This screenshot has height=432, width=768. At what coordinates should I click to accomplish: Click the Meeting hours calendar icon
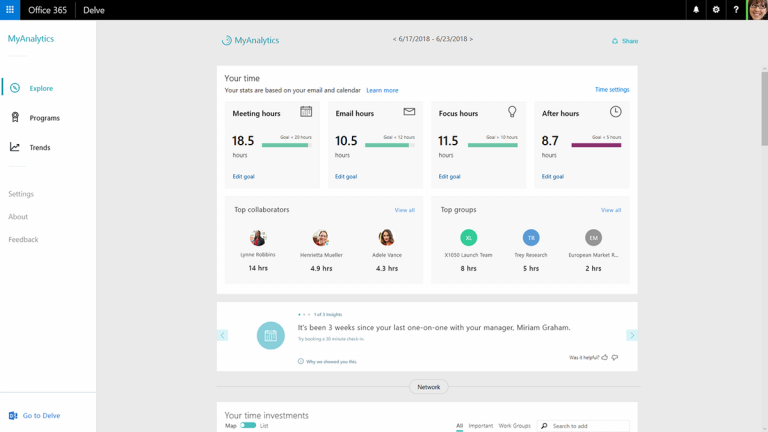tap(306, 112)
